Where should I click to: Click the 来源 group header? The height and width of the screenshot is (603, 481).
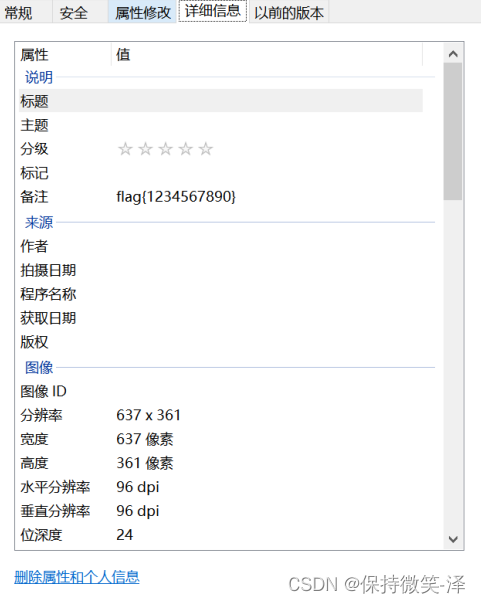(x=39, y=222)
